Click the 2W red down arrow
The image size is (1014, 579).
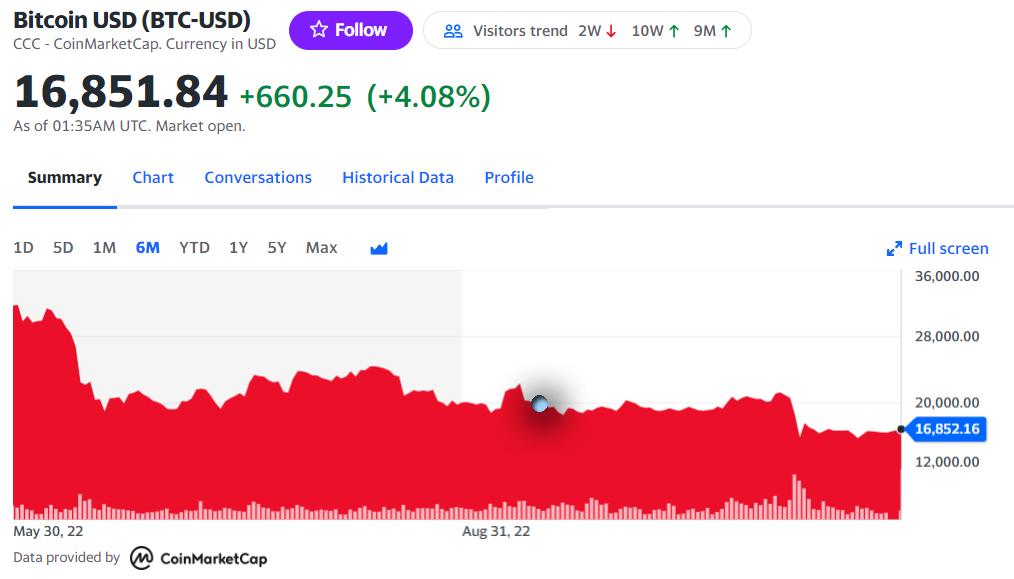click(611, 31)
